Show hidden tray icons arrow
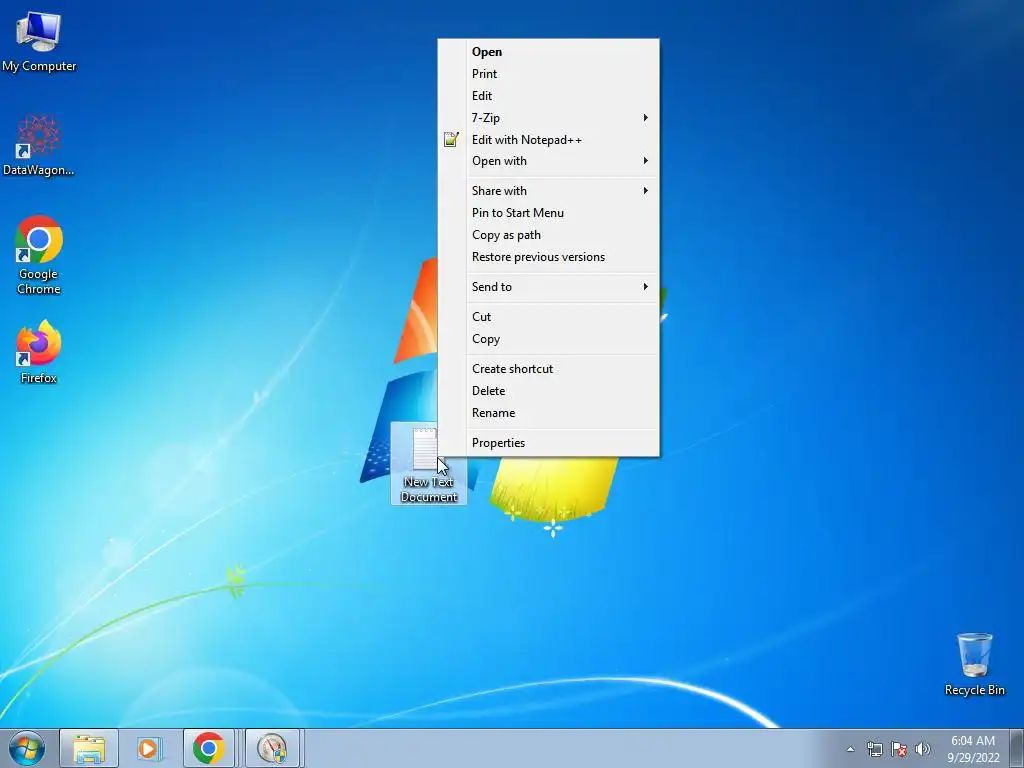Screen dimensions: 1024x768 (850, 749)
